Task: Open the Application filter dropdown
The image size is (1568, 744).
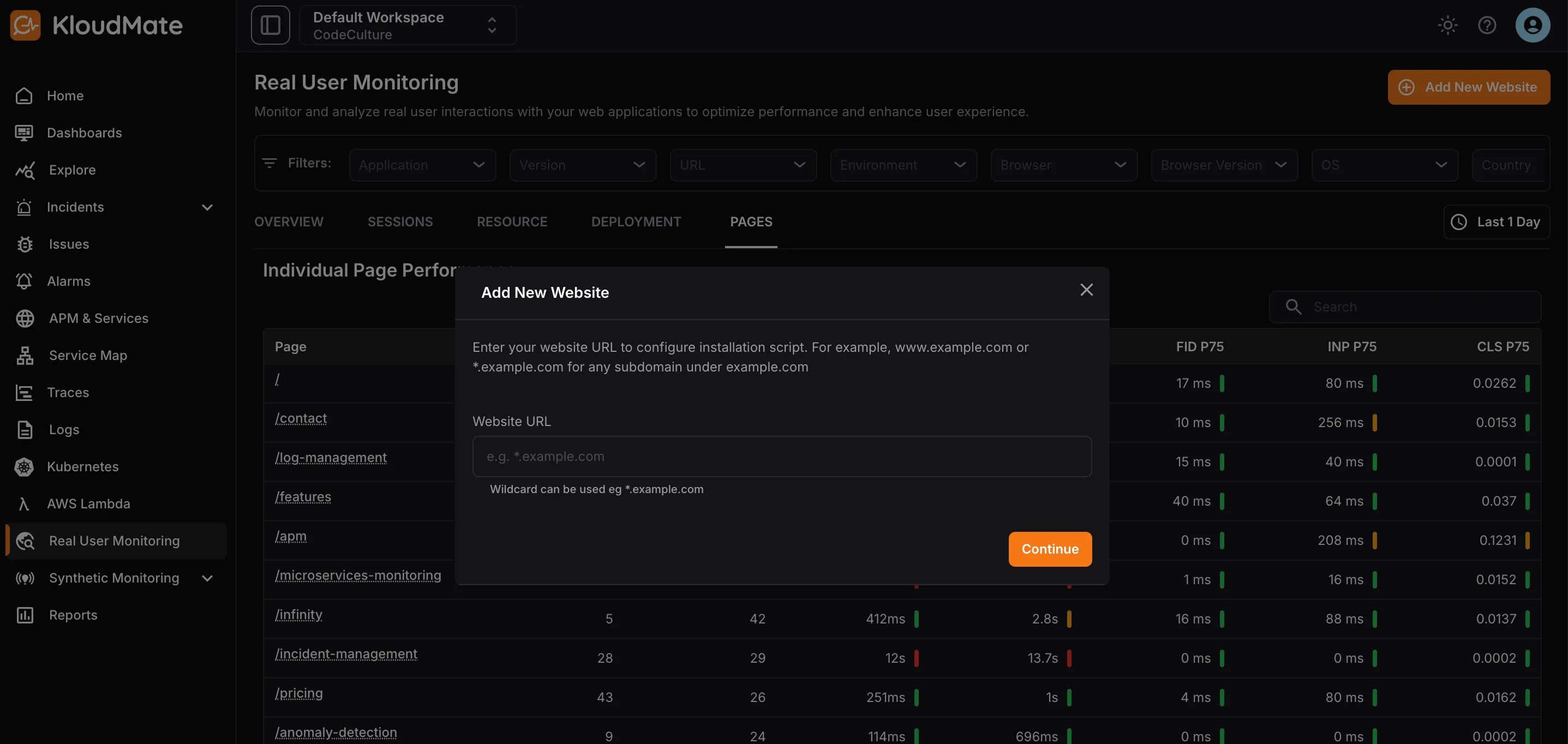Action: (x=422, y=165)
